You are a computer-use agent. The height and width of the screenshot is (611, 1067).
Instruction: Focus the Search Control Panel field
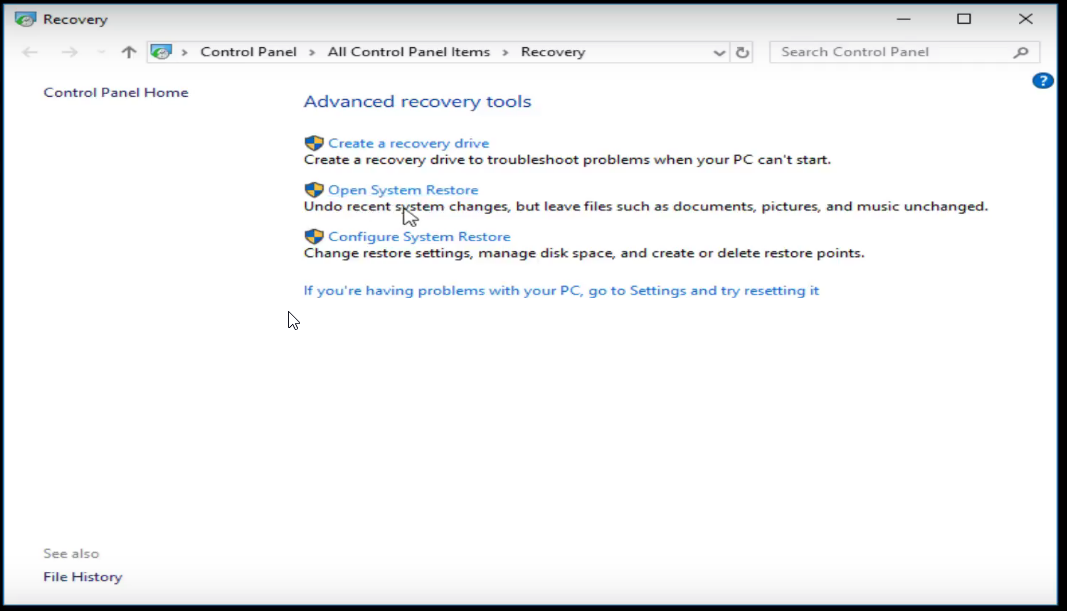(904, 52)
